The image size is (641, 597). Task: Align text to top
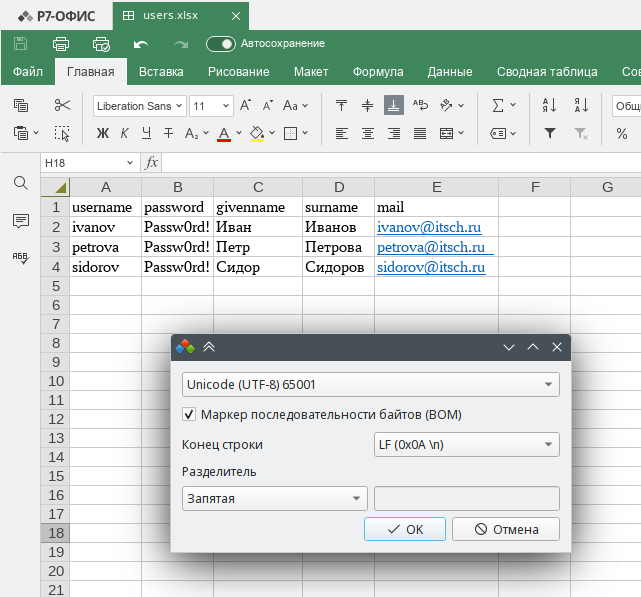pyautogui.click(x=341, y=105)
